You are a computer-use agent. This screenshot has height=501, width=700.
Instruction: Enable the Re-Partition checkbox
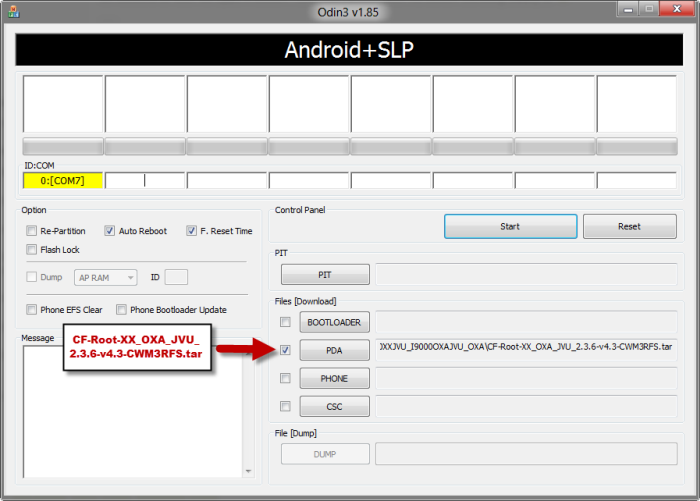pos(31,231)
